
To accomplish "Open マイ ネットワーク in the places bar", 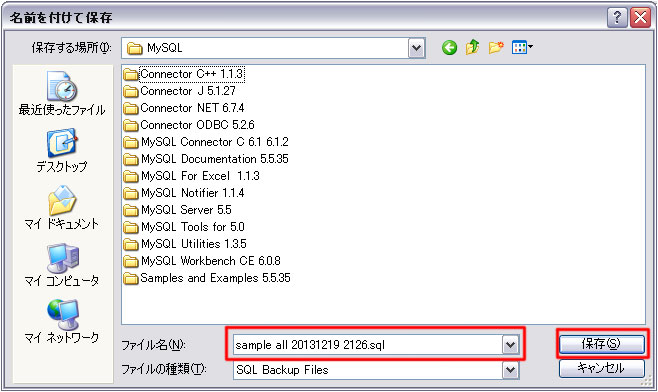I will pos(62,321).
